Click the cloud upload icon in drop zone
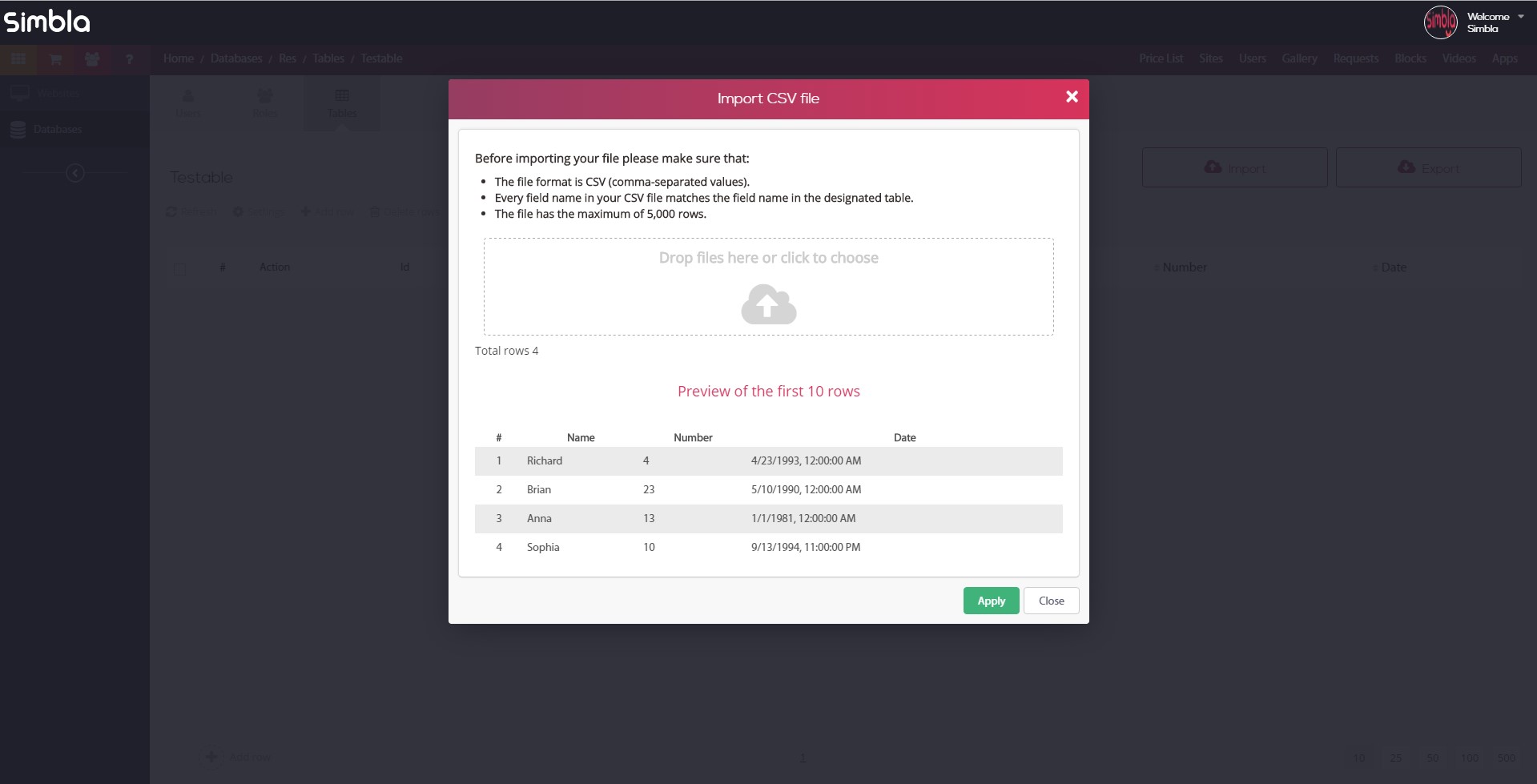The height and width of the screenshot is (784, 1537). pos(768,304)
